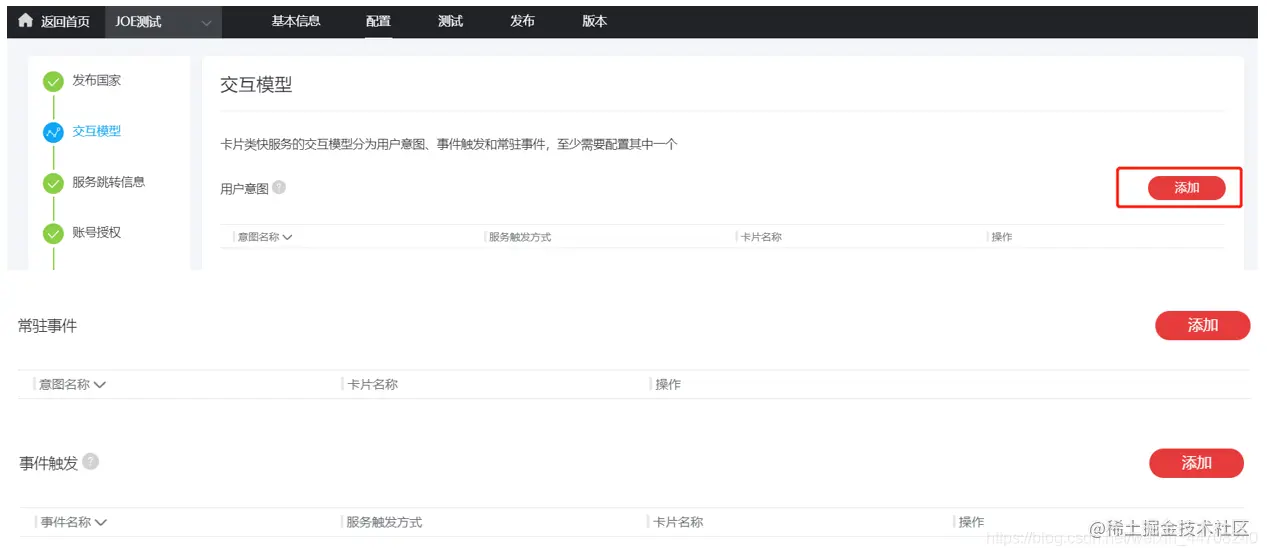
Task: Open the JOE测试 project dropdown
Action: [164, 21]
